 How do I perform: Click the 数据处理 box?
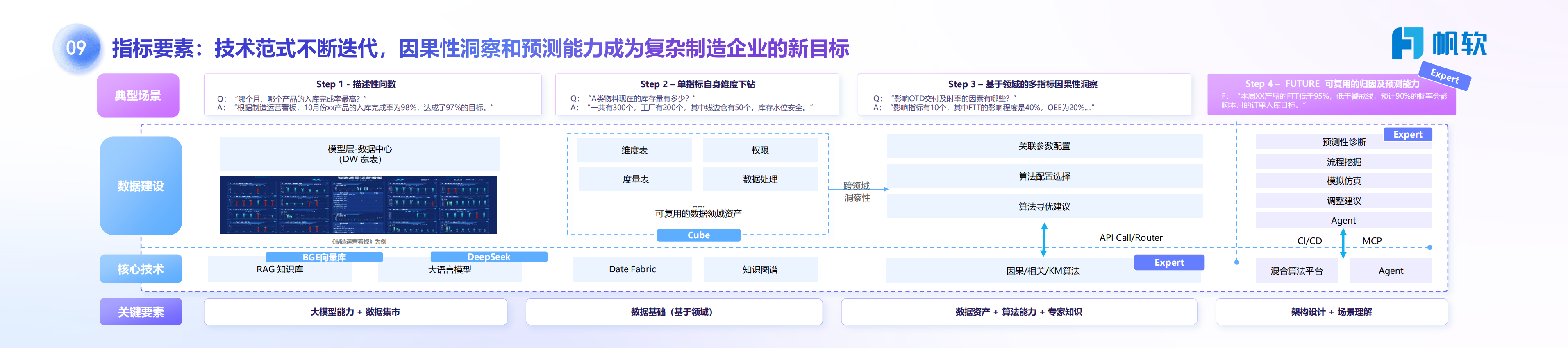pos(760,179)
